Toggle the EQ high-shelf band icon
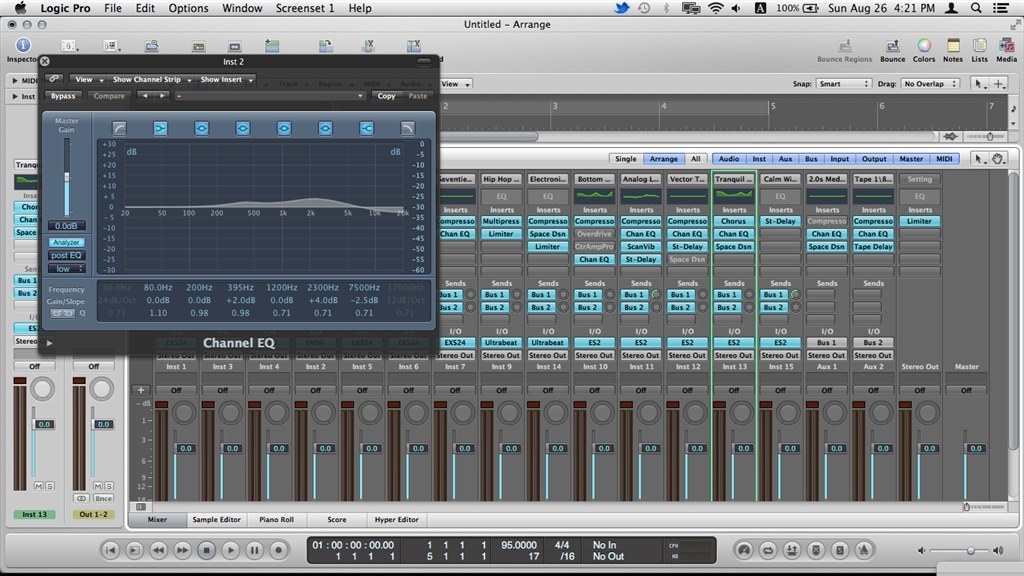The width and height of the screenshot is (1024, 576). (366, 128)
